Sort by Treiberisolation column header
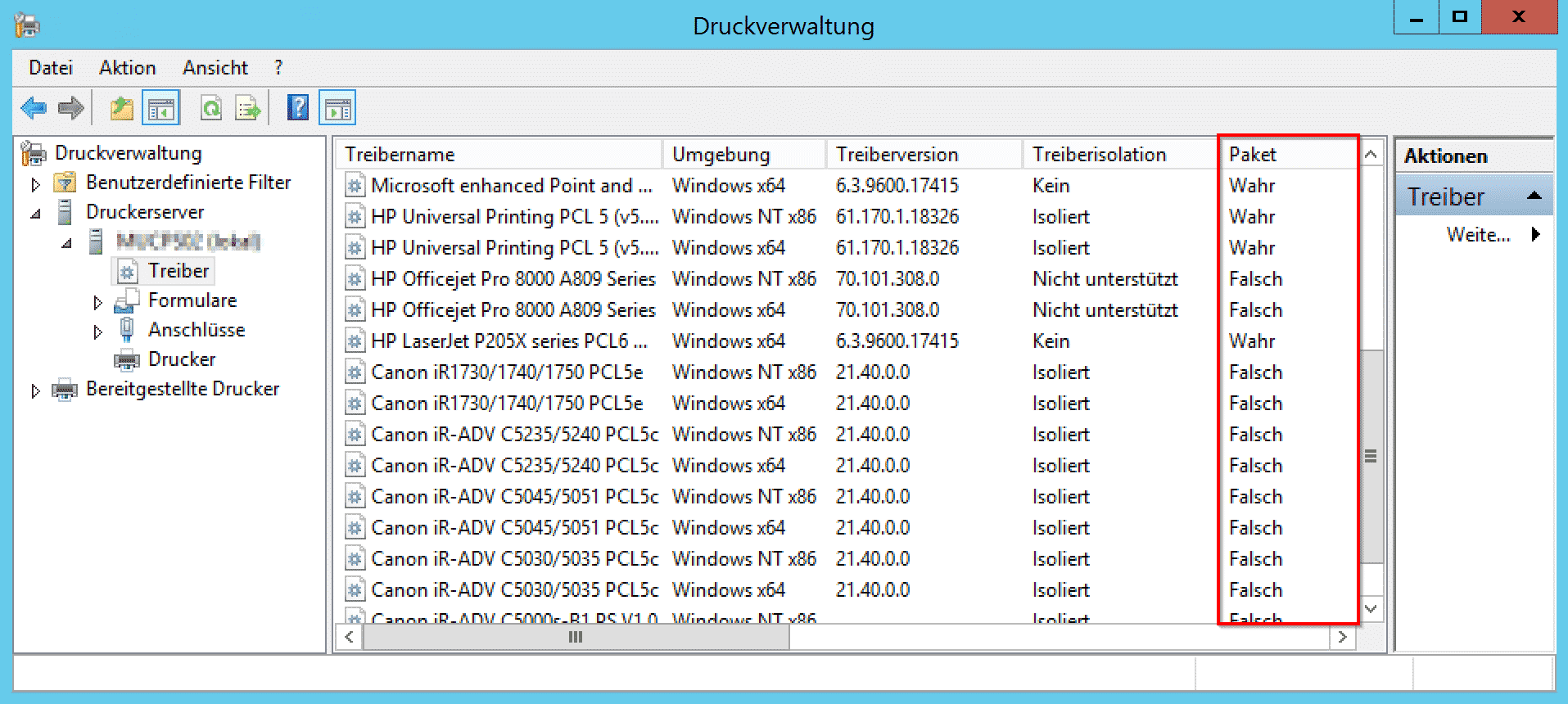Screen dimensions: 1568x704 (x=1121, y=154)
